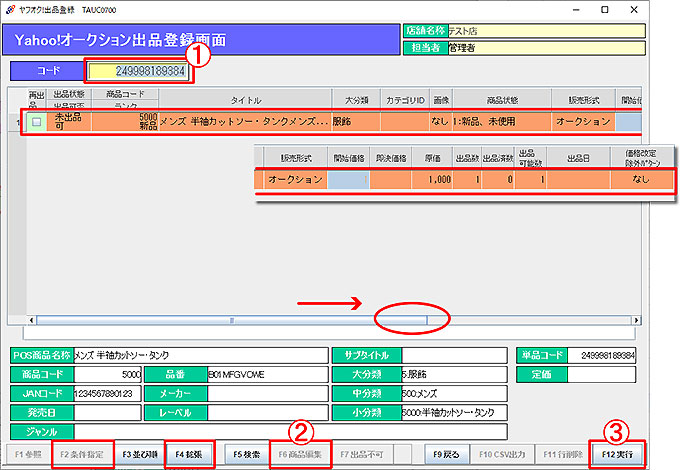Click the コード input field

[x=138, y=72]
